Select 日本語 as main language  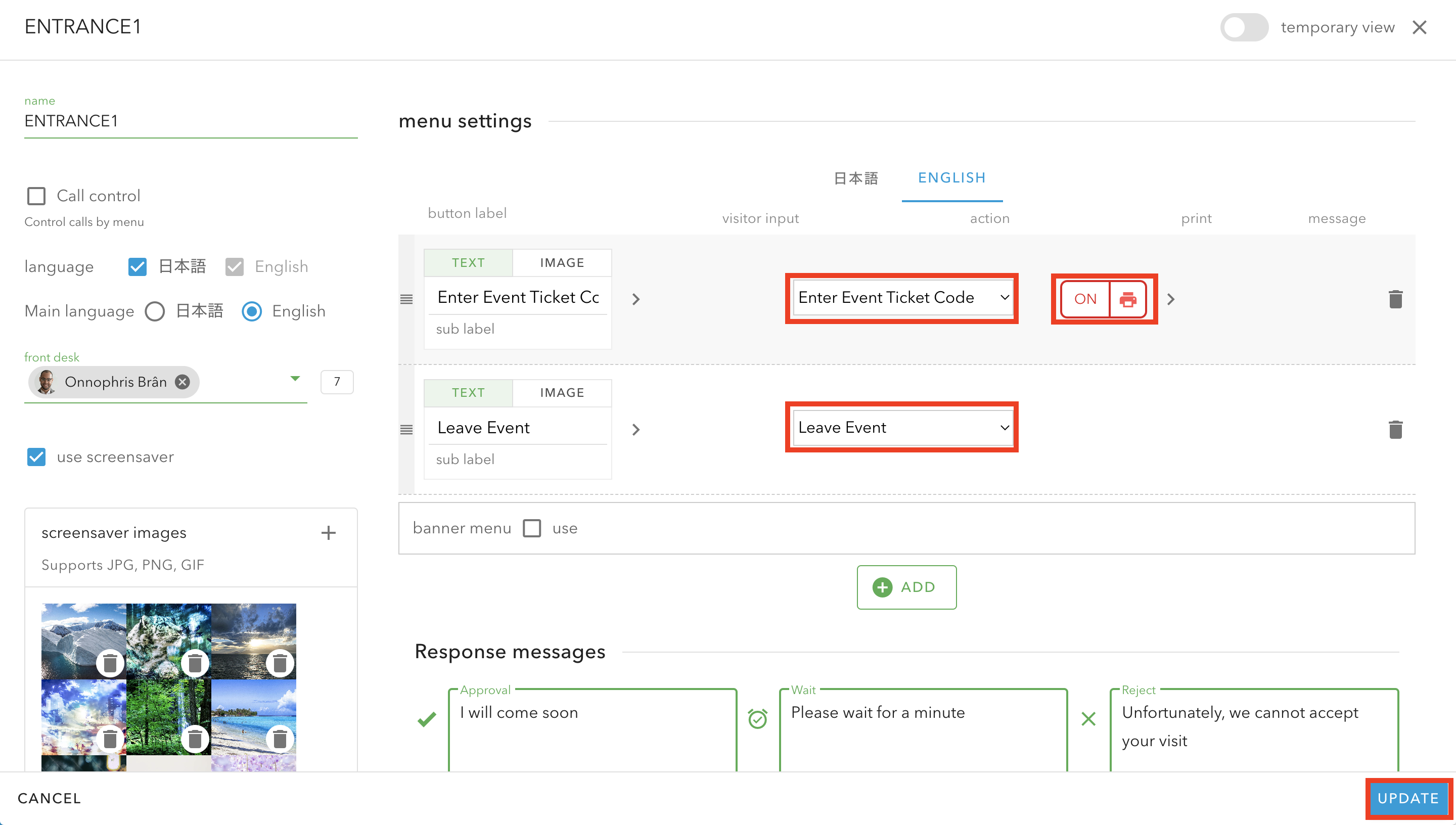pos(155,311)
